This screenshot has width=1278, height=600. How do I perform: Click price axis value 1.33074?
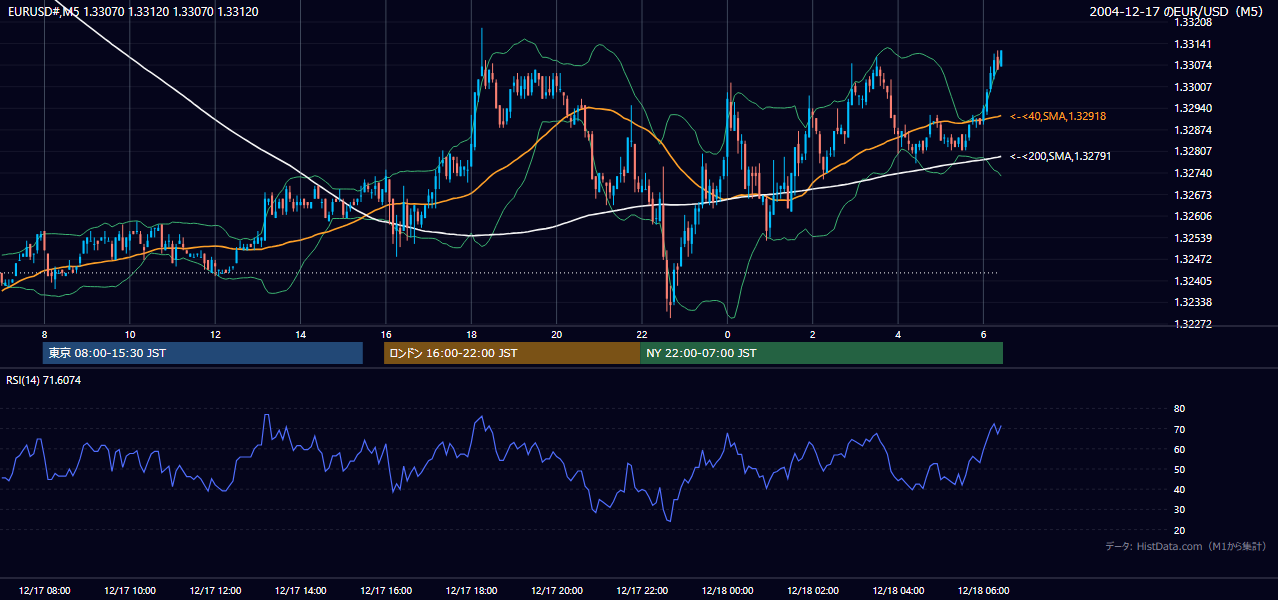[x=1192, y=65]
